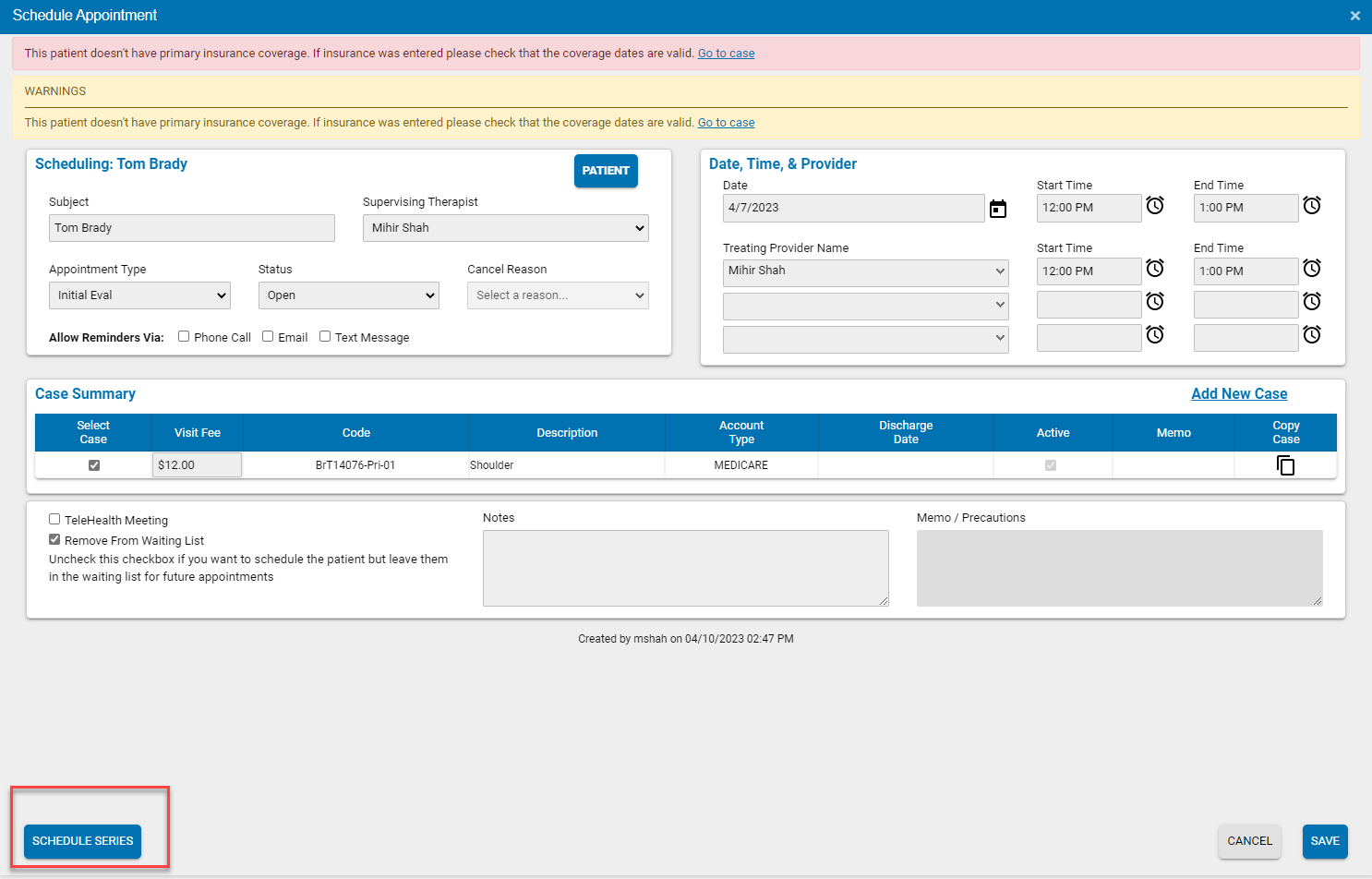Enable Phone Call reminders
This screenshot has height=879, width=1372.
click(x=183, y=336)
